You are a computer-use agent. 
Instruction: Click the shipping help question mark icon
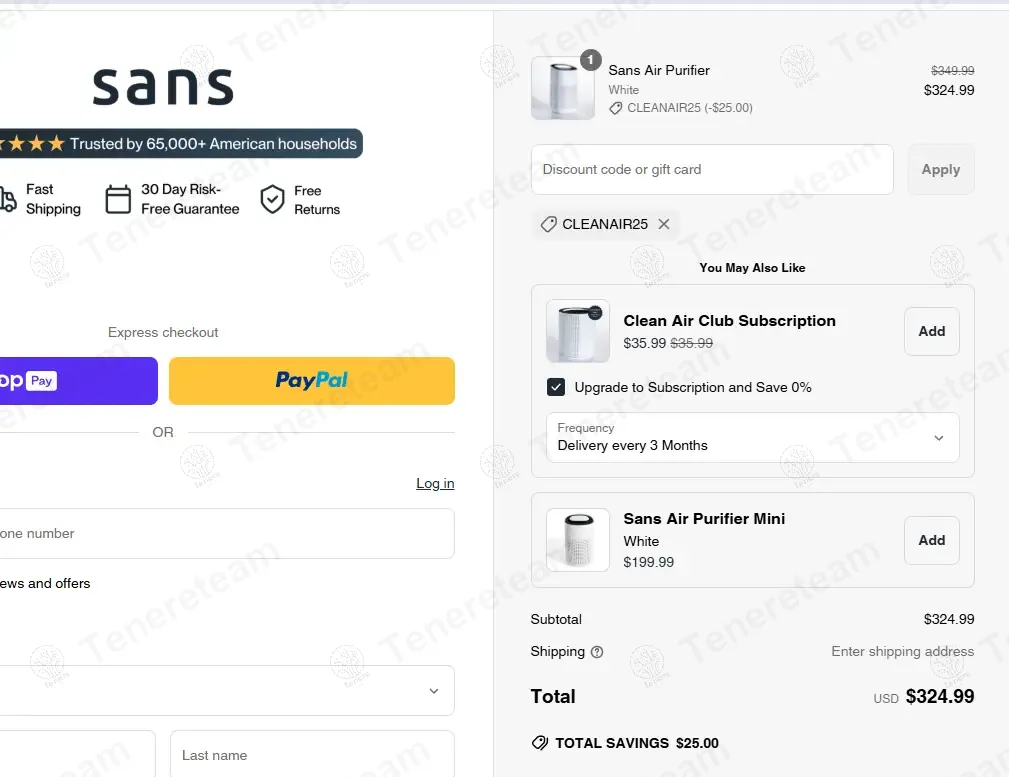click(x=597, y=652)
